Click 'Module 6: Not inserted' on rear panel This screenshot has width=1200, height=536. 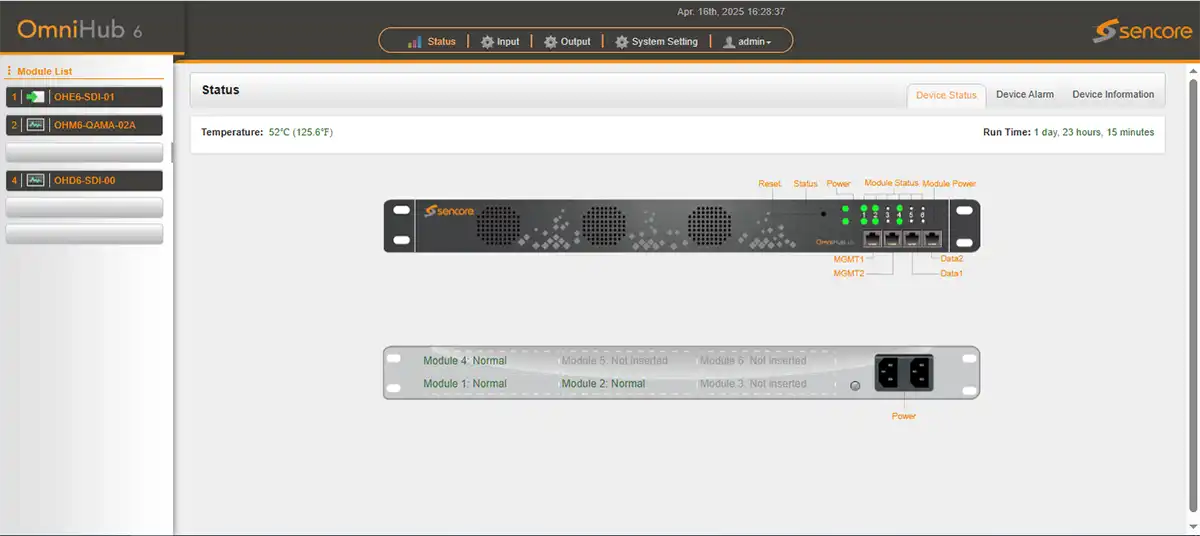click(753, 360)
